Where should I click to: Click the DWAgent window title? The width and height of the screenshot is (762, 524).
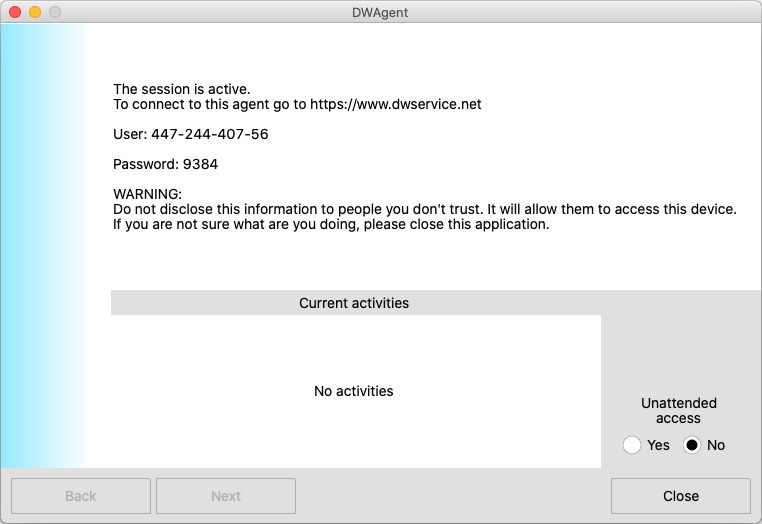click(x=380, y=13)
